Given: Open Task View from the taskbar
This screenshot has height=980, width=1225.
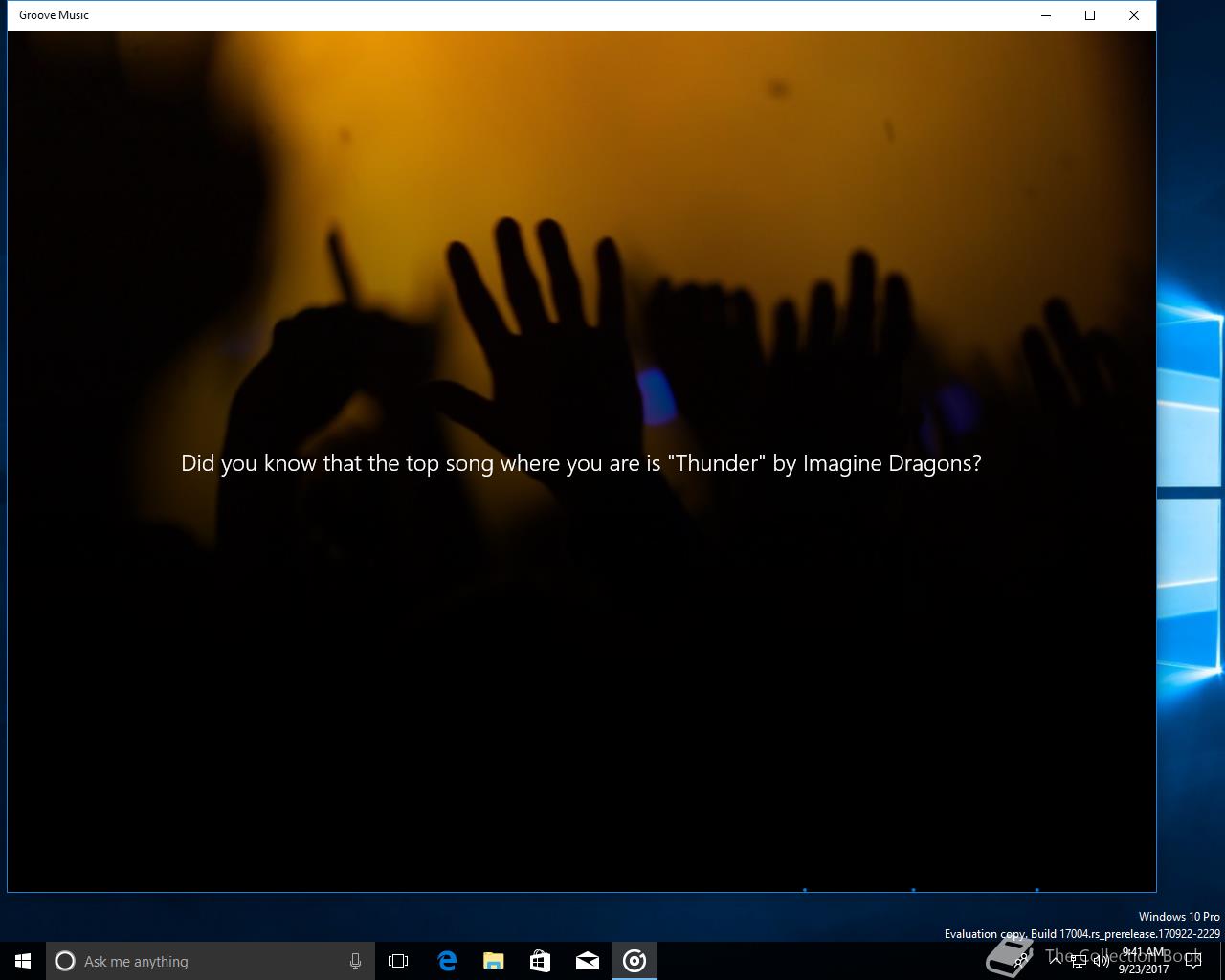Looking at the screenshot, I should coord(398,961).
